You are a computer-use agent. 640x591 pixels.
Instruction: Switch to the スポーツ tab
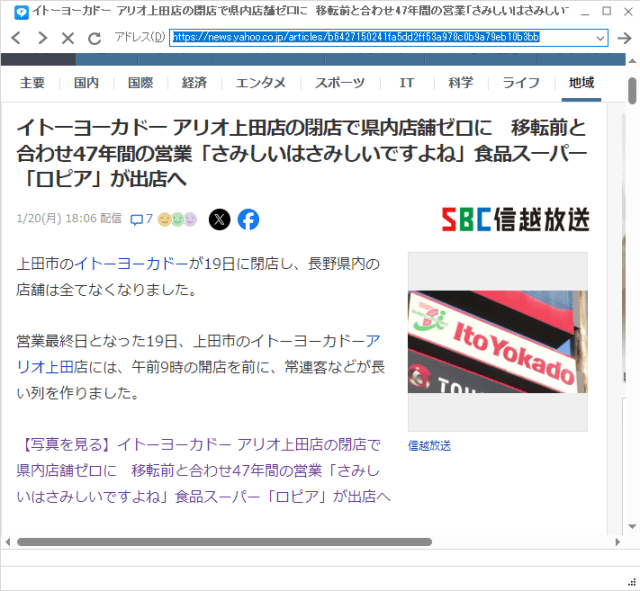pyautogui.click(x=340, y=83)
